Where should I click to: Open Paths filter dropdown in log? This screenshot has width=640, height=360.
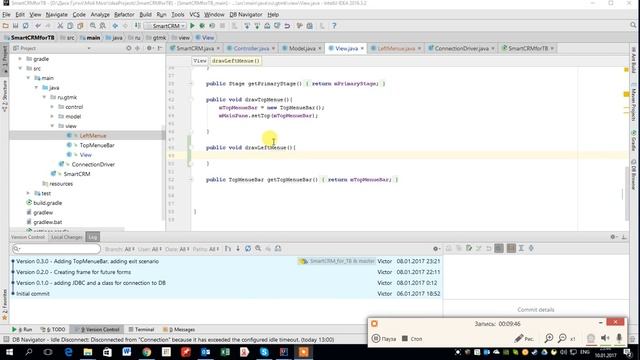206,249
